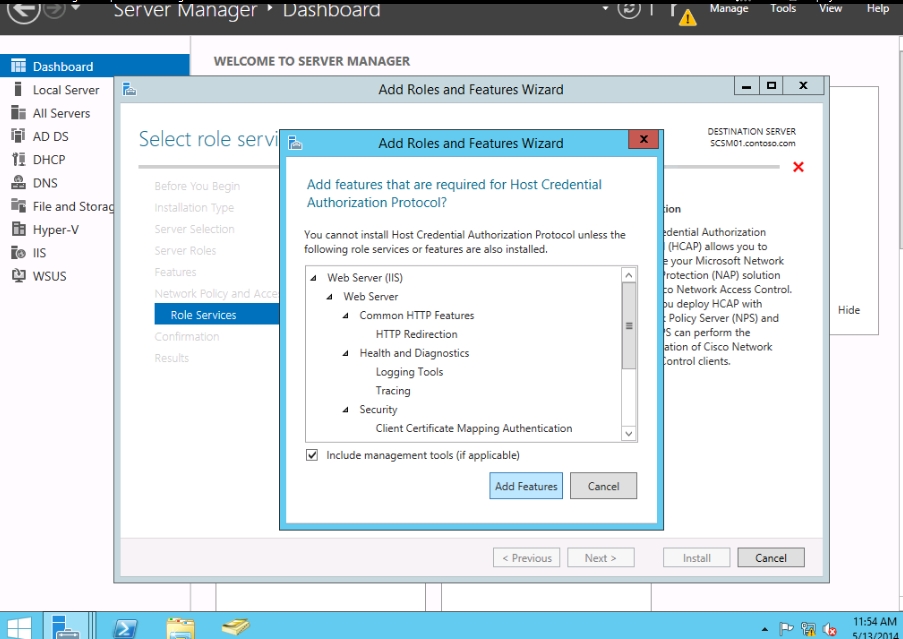Toggle Include management tools checkbox
This screenshot has height=639, width=903.
pyautogui.click(x=312, y=455)
